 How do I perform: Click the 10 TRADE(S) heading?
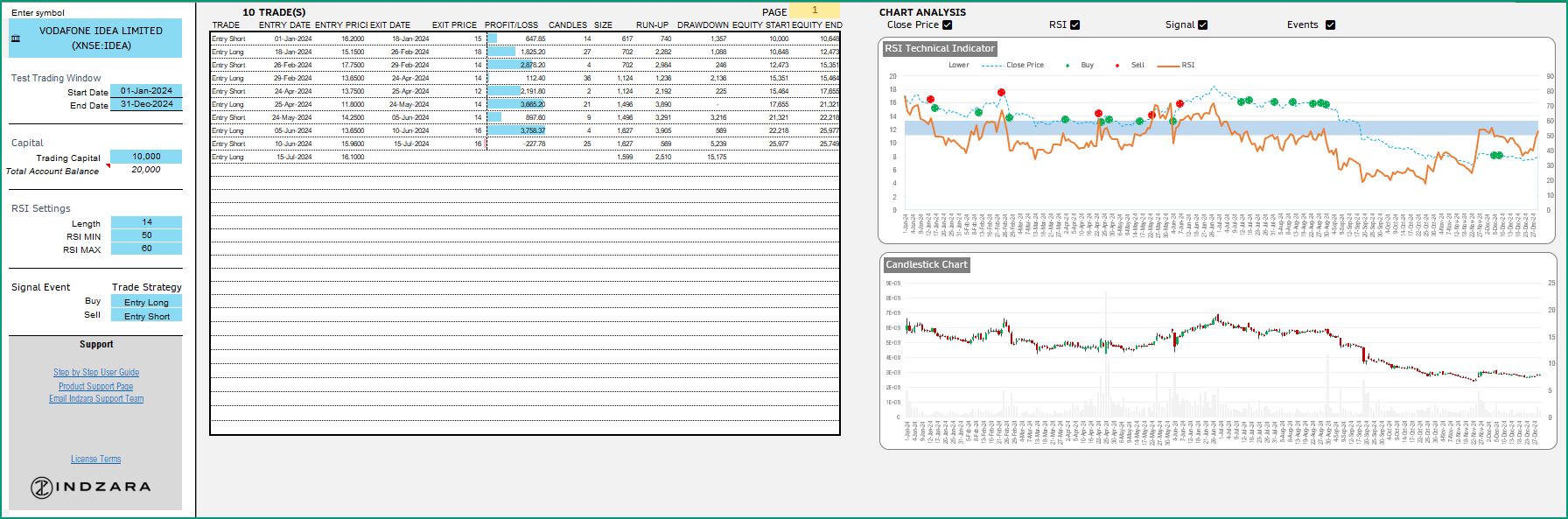[274, 12]
